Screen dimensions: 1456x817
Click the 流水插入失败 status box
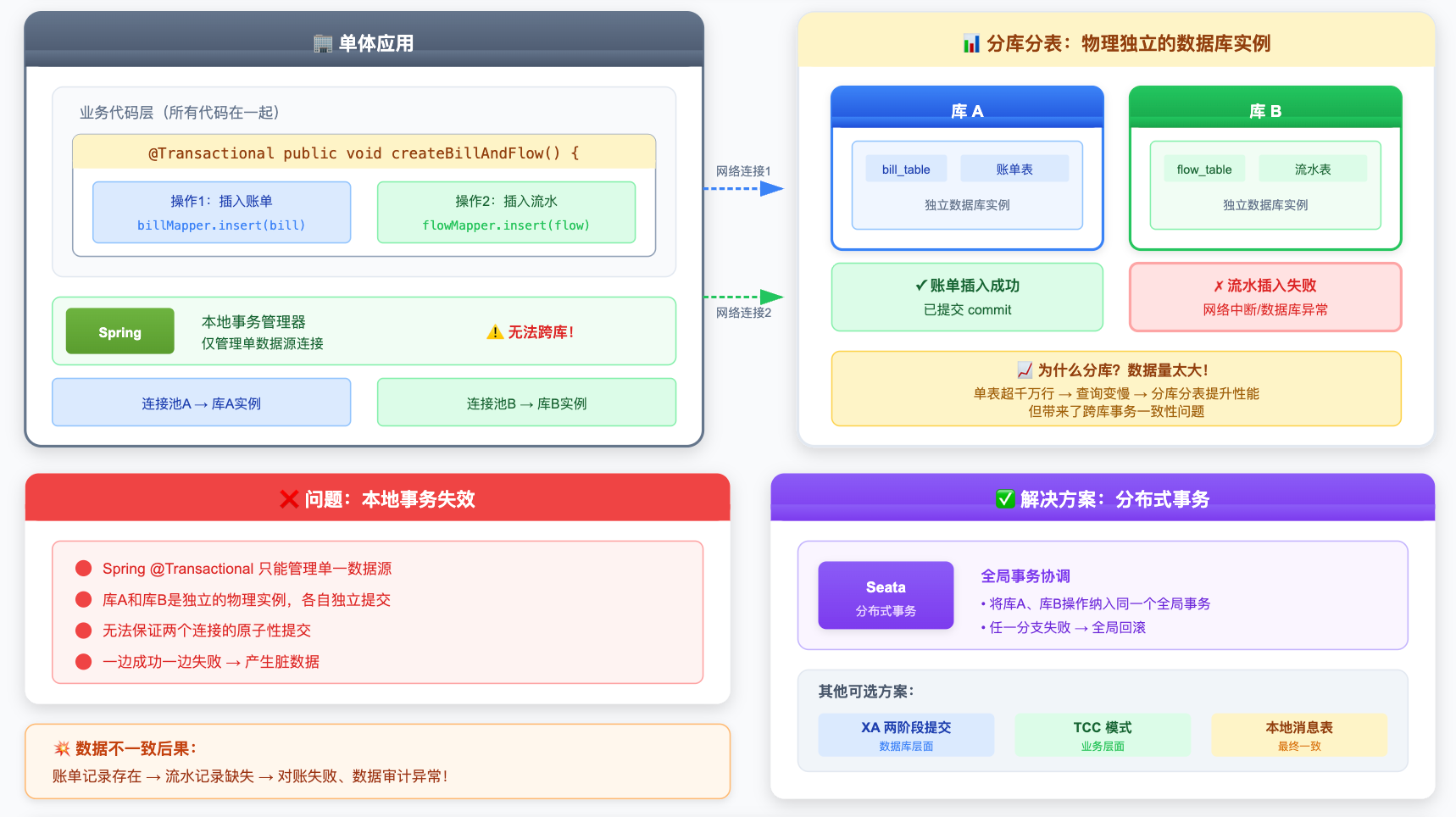tap(1265, 297)
